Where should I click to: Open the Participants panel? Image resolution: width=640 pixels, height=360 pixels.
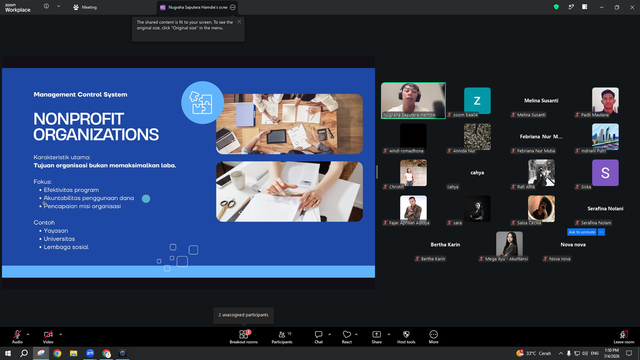click(282, 337)
